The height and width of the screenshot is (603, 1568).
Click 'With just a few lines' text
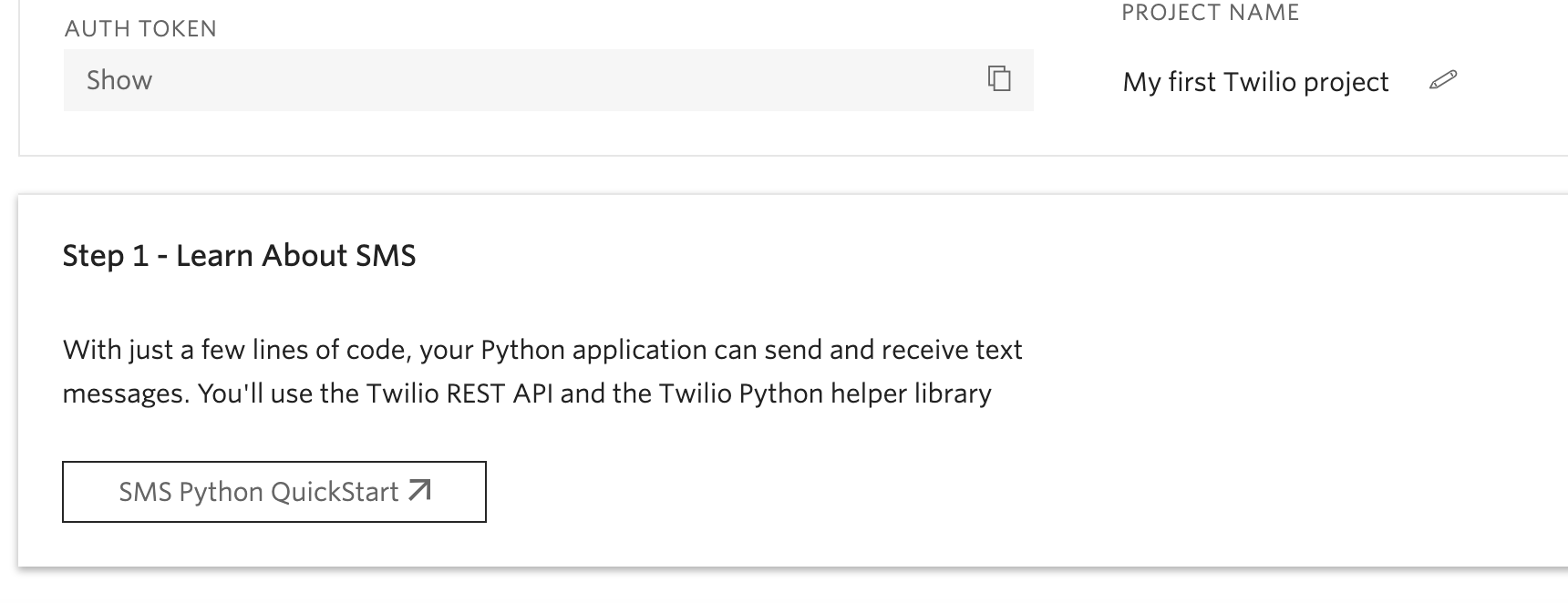164,350
